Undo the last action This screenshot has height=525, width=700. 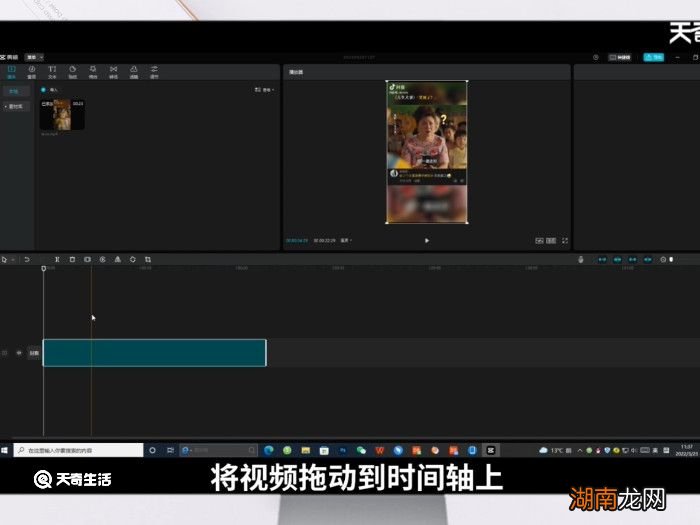click(x=27, y=259)
